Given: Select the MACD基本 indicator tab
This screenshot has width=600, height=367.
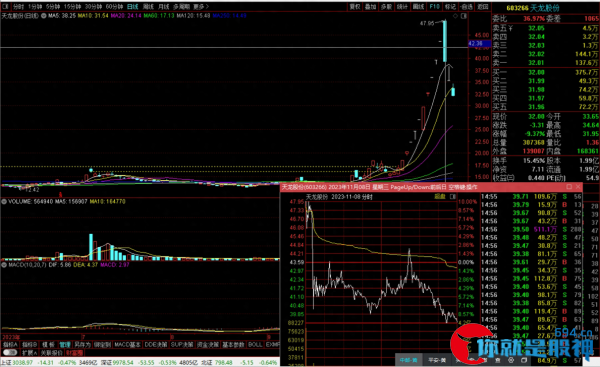Looking at the screenshot, I should click(x=127, y=344).
